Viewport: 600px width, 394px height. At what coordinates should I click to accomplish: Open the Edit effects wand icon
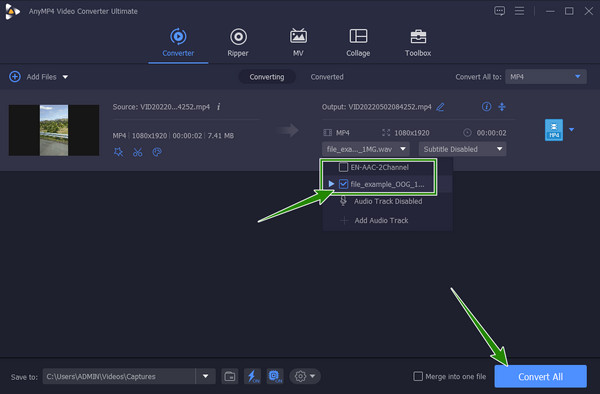119,152
